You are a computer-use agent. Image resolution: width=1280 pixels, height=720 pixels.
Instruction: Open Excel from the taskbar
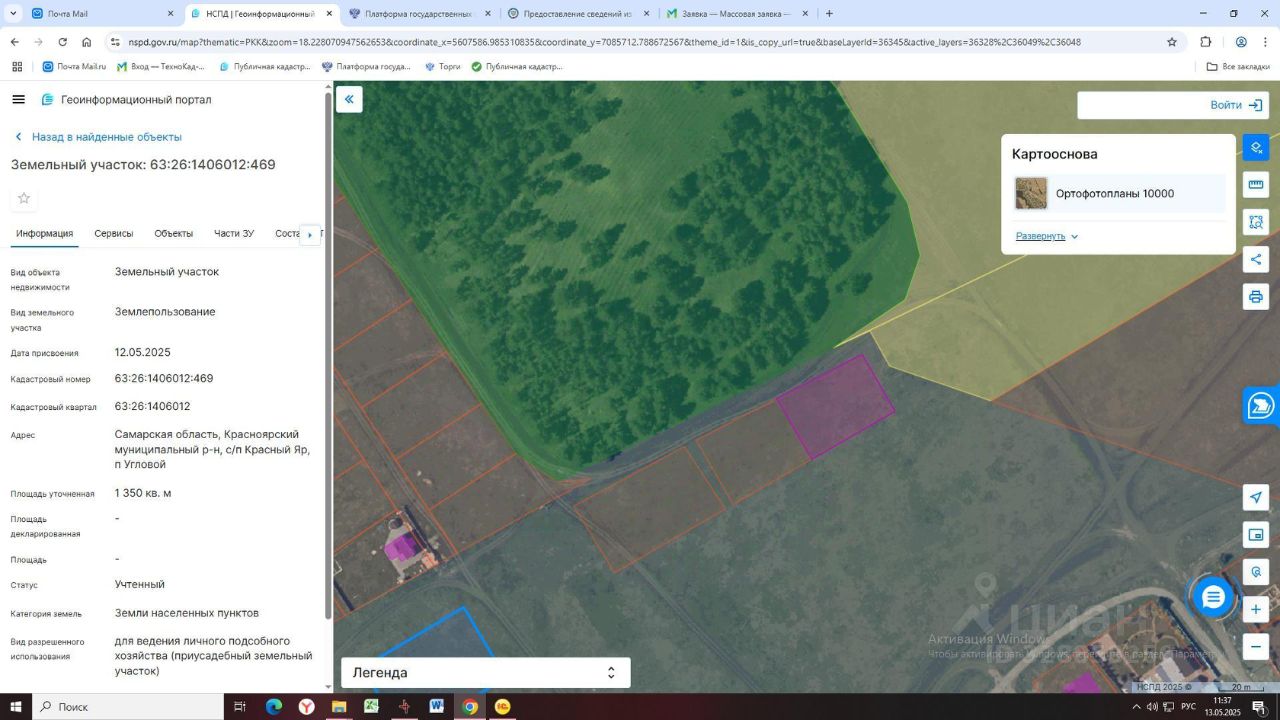[371, 707]
